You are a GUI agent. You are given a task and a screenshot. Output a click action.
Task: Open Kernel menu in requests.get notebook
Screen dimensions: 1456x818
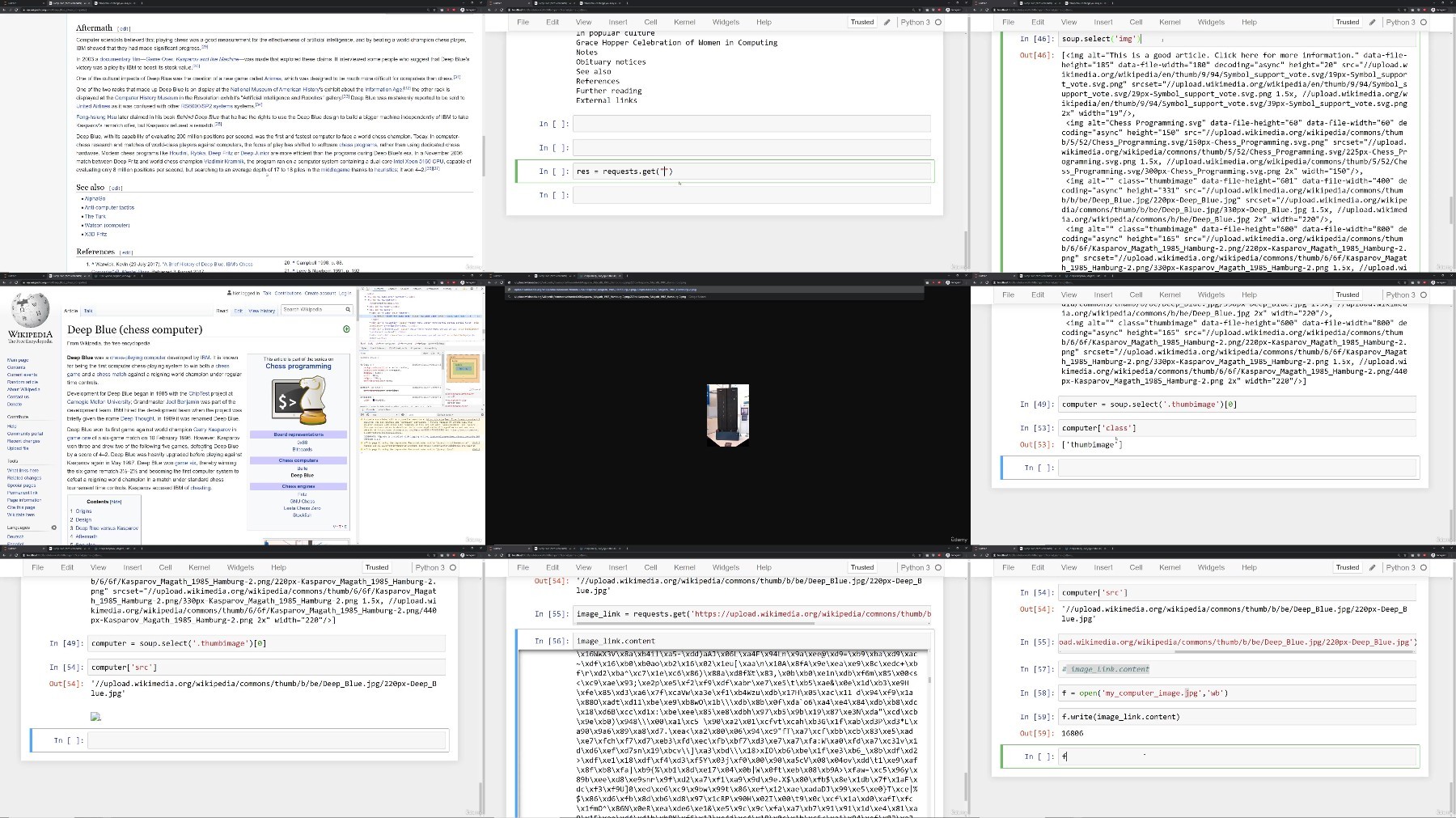pos(684,23)
